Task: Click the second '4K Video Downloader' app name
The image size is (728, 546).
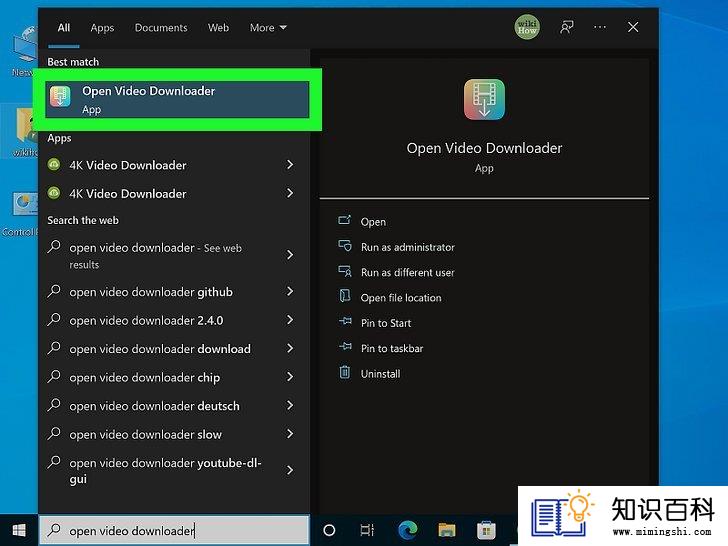Action: pyautogui.click(x=128, y=194)
